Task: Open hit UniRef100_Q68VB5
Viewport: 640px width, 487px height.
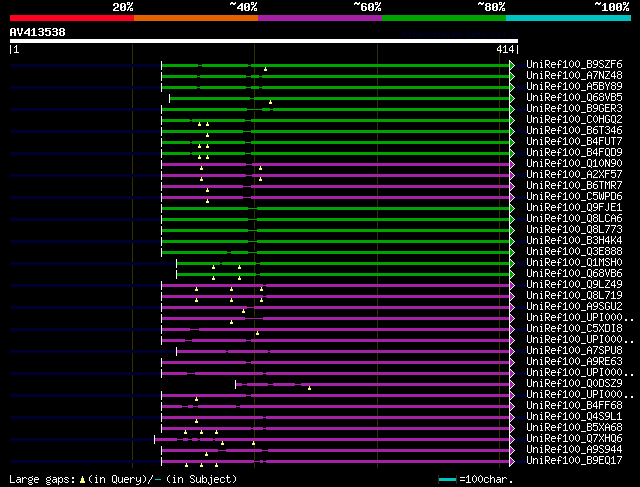Action: tap(574, 98)
